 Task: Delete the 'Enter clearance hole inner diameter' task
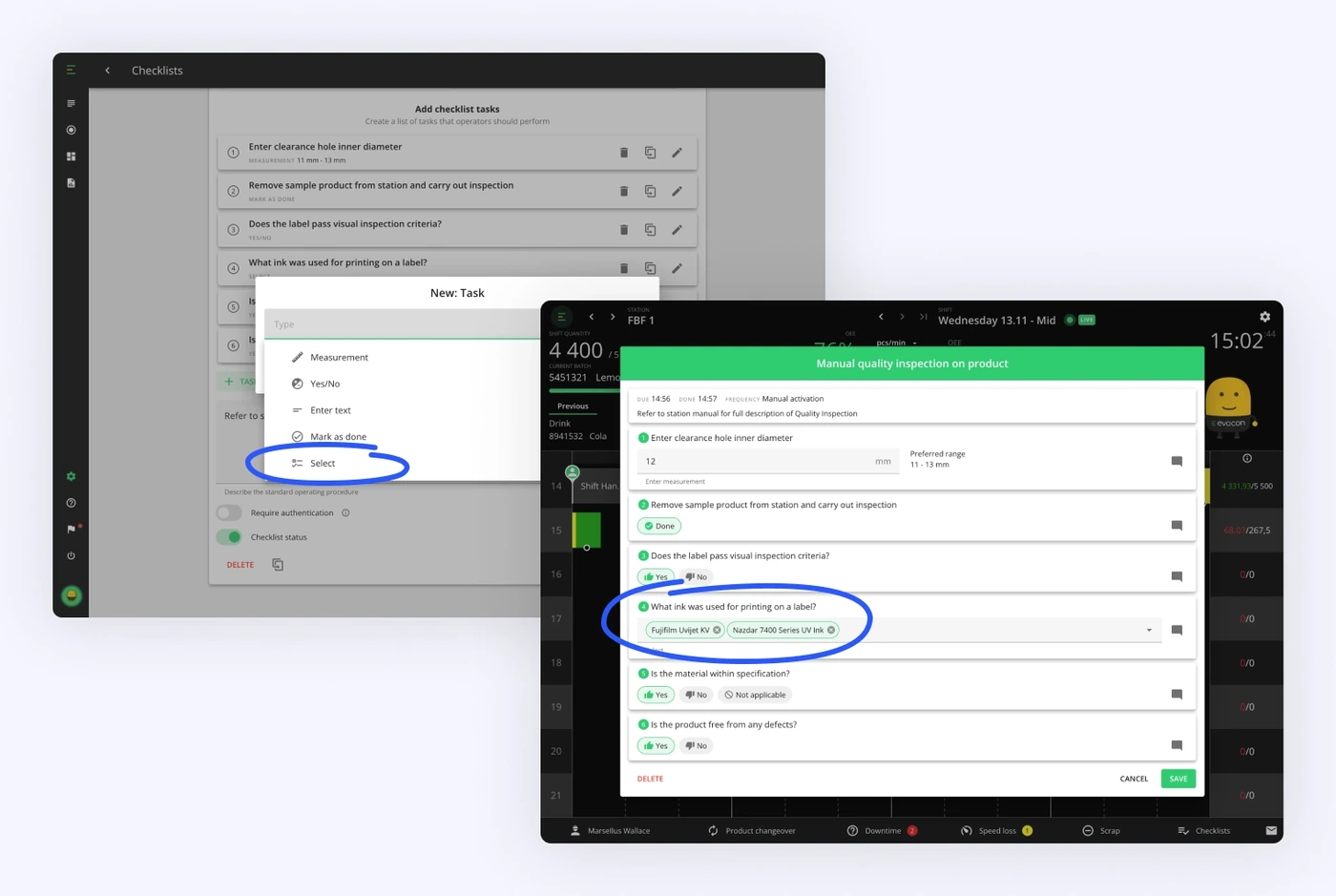(624, 153)
